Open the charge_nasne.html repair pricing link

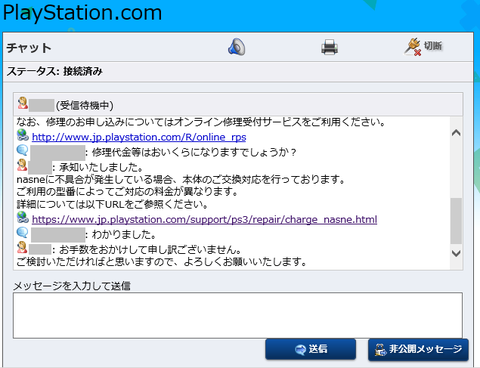pyautogui.click(x=204, y=219)
